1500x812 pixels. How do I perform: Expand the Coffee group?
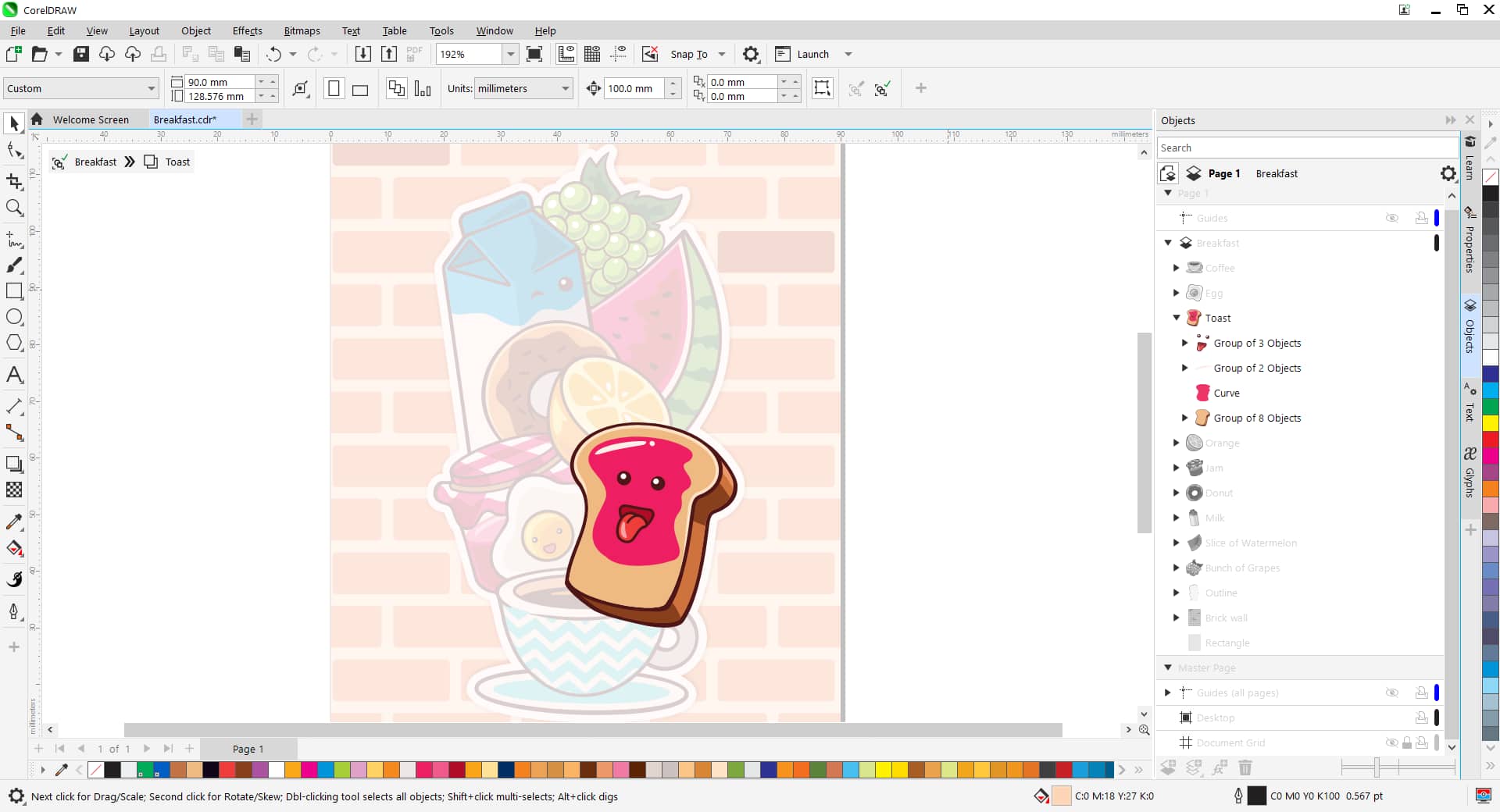pos(1177,268)
